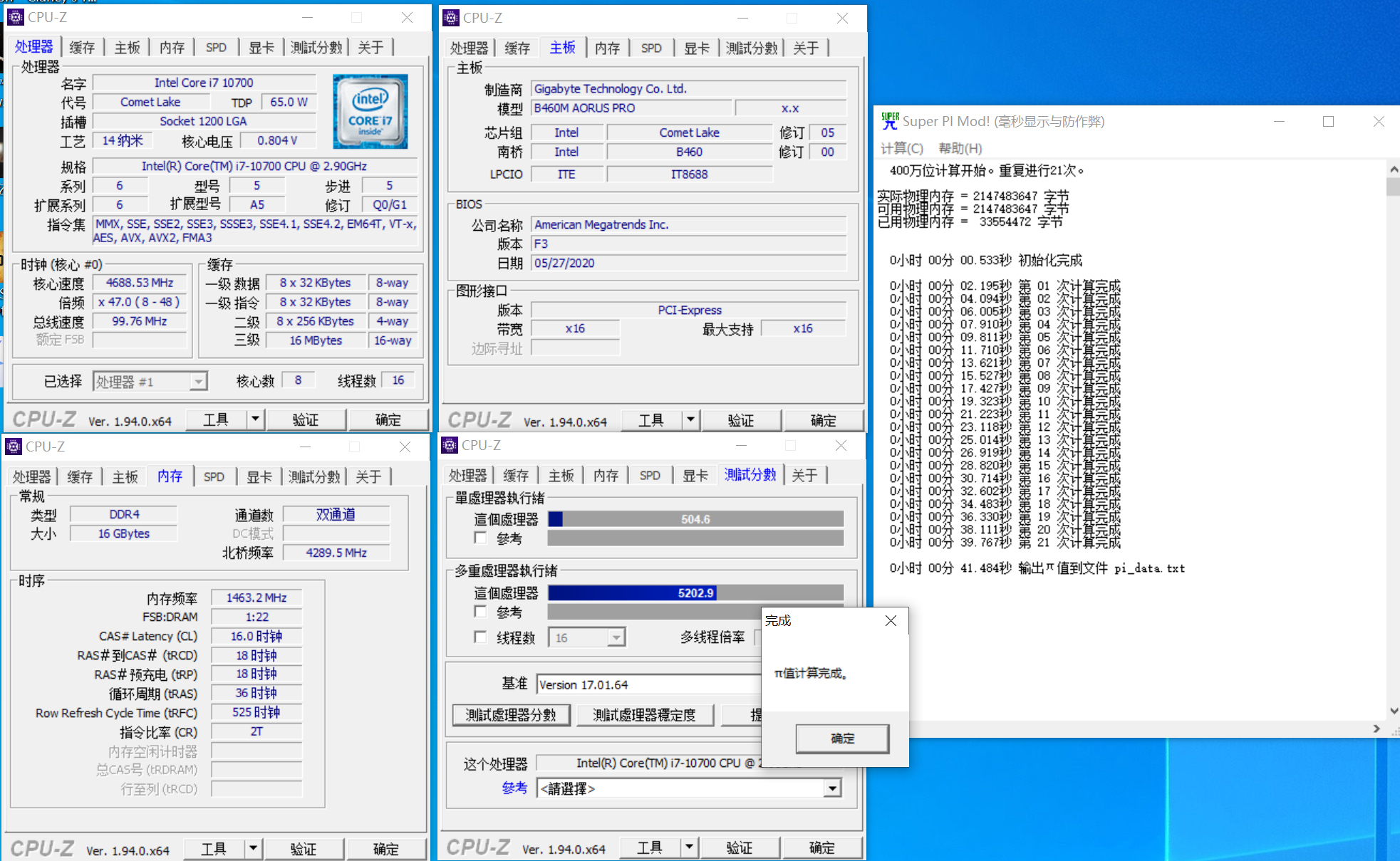Click CPU-Z app icon in motherboard window title bar

pos(450,18)
